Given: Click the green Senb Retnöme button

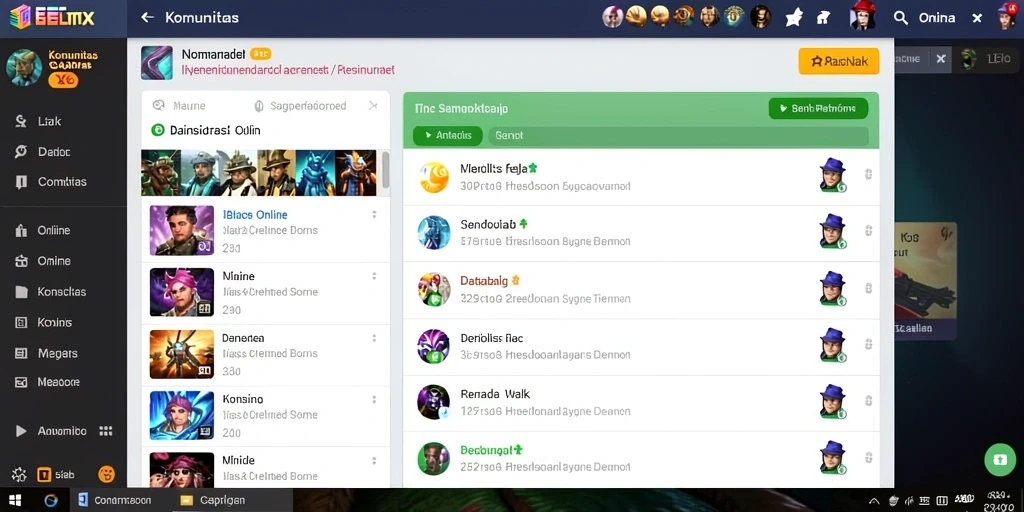Looking at the screenshot, I should tap(818, 108).
